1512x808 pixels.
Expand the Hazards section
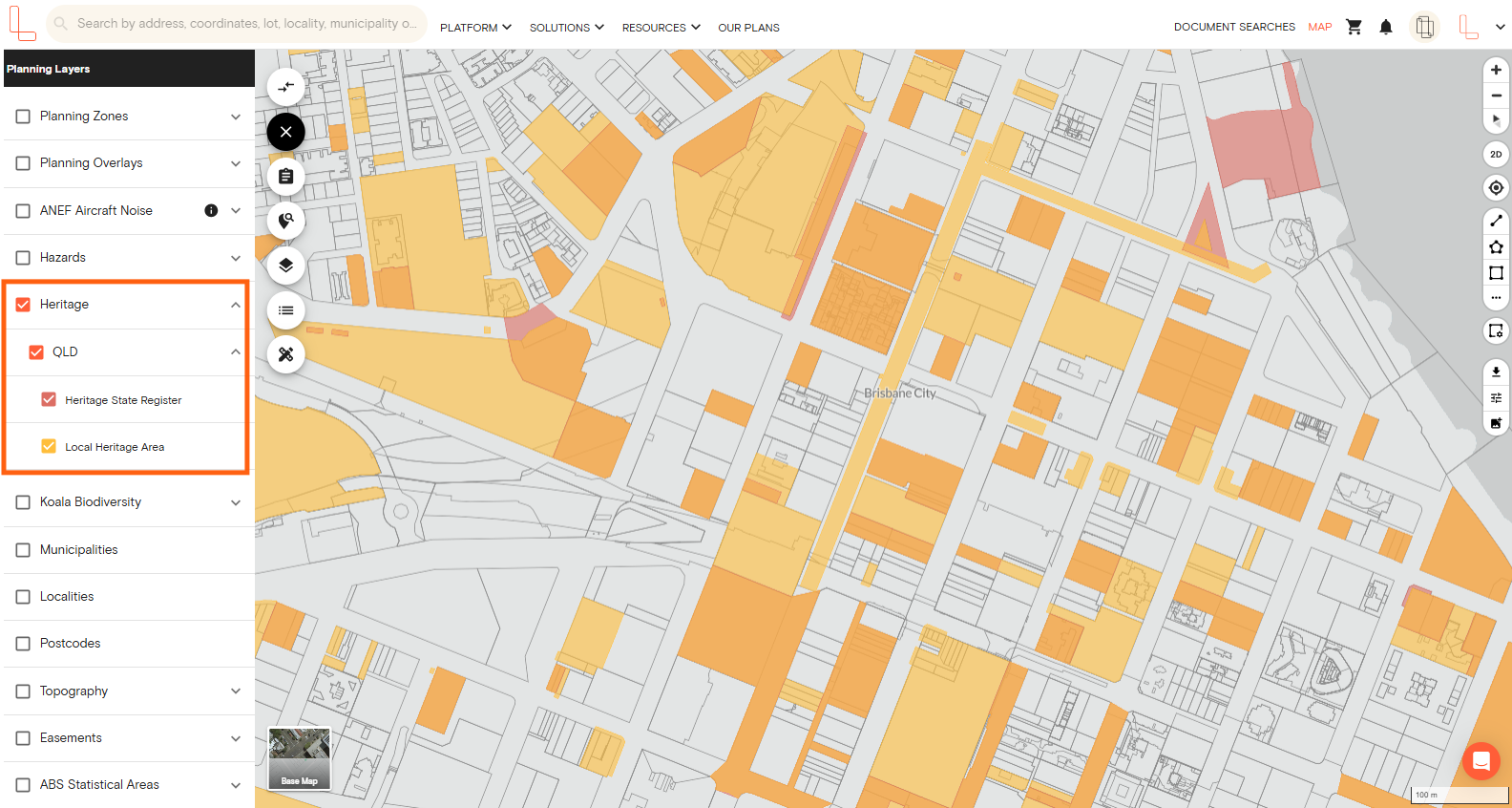tap(236, 258)
